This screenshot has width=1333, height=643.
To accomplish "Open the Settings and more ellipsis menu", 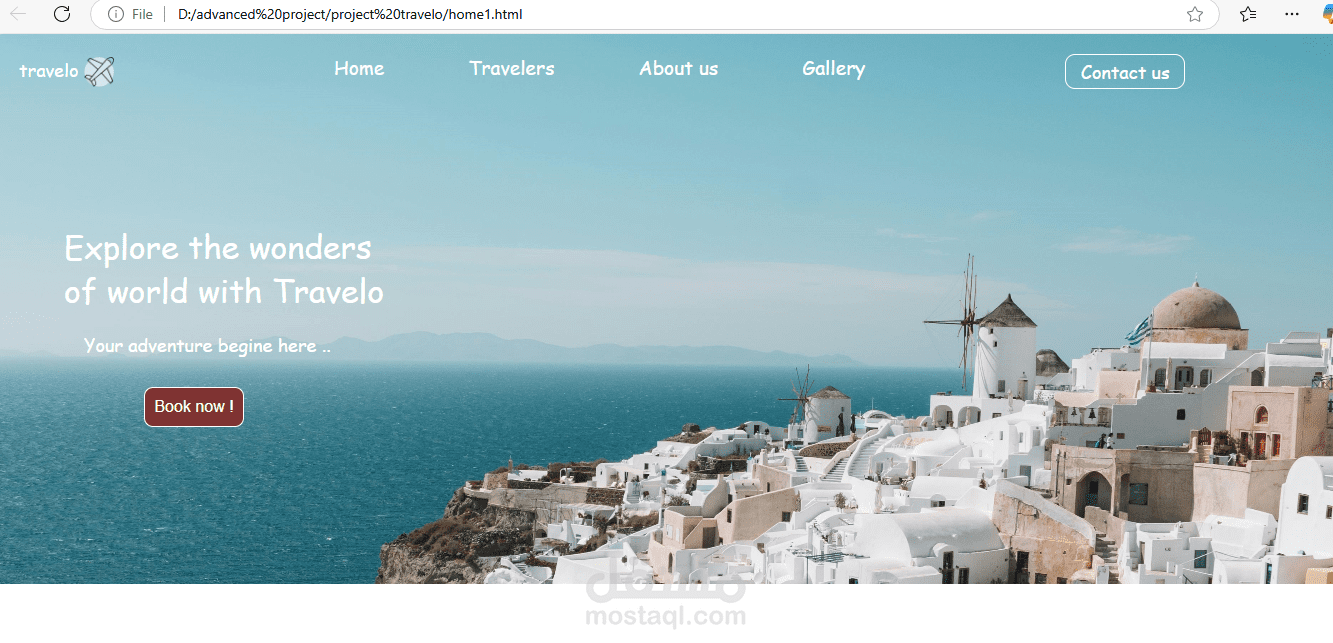I will click(x=1292, y=14).
